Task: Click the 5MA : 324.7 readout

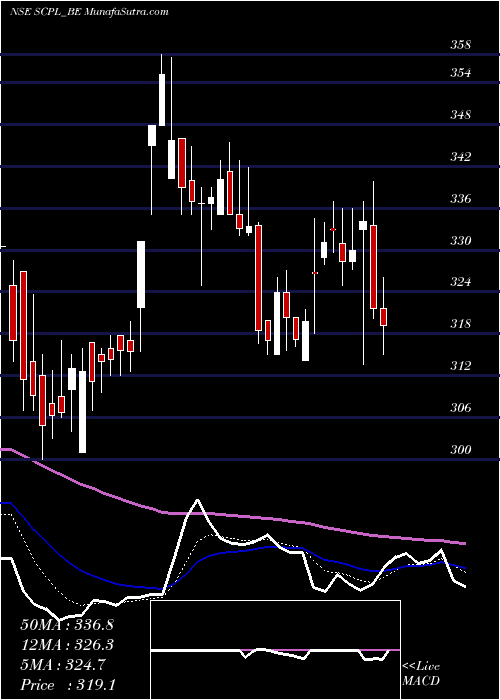Action: point(63,665)
